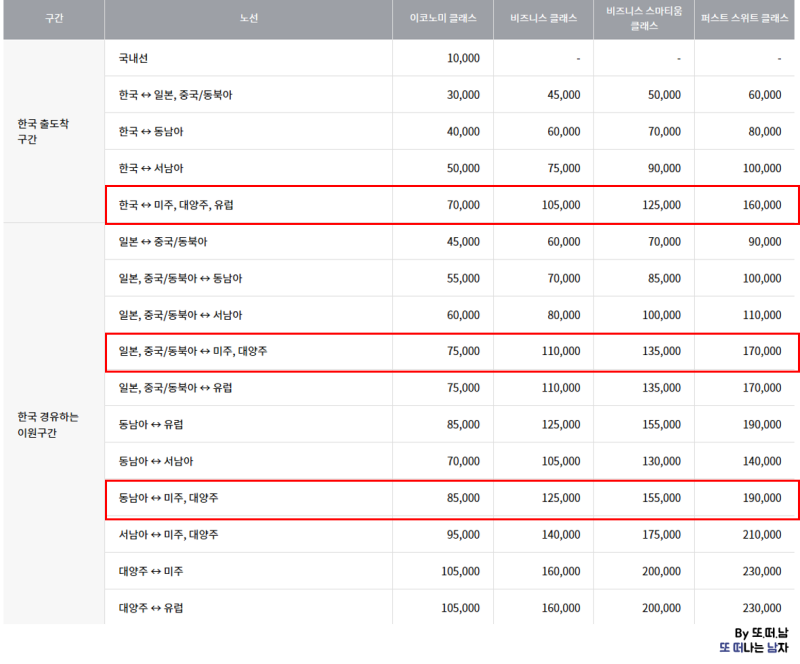
Task: Click the 퍼스트 스위트 클래스 header
Action: (x=744, y=18)
